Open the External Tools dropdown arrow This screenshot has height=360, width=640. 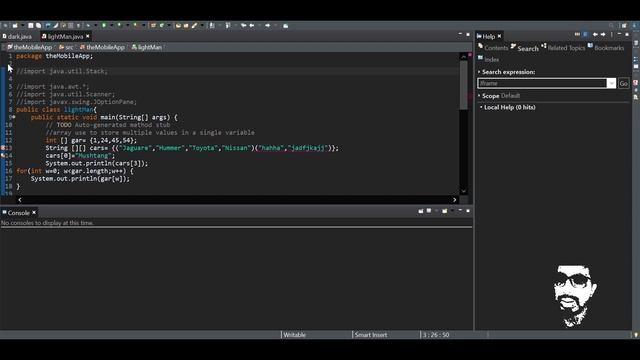click(144, 26)
